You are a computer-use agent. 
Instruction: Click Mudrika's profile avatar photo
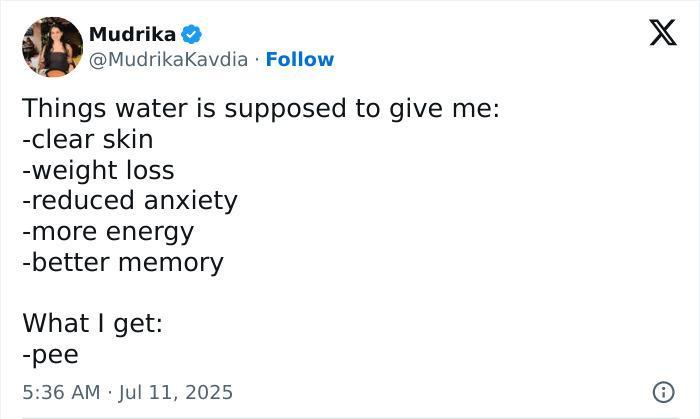pyautogui.click(x=51, y=46)
